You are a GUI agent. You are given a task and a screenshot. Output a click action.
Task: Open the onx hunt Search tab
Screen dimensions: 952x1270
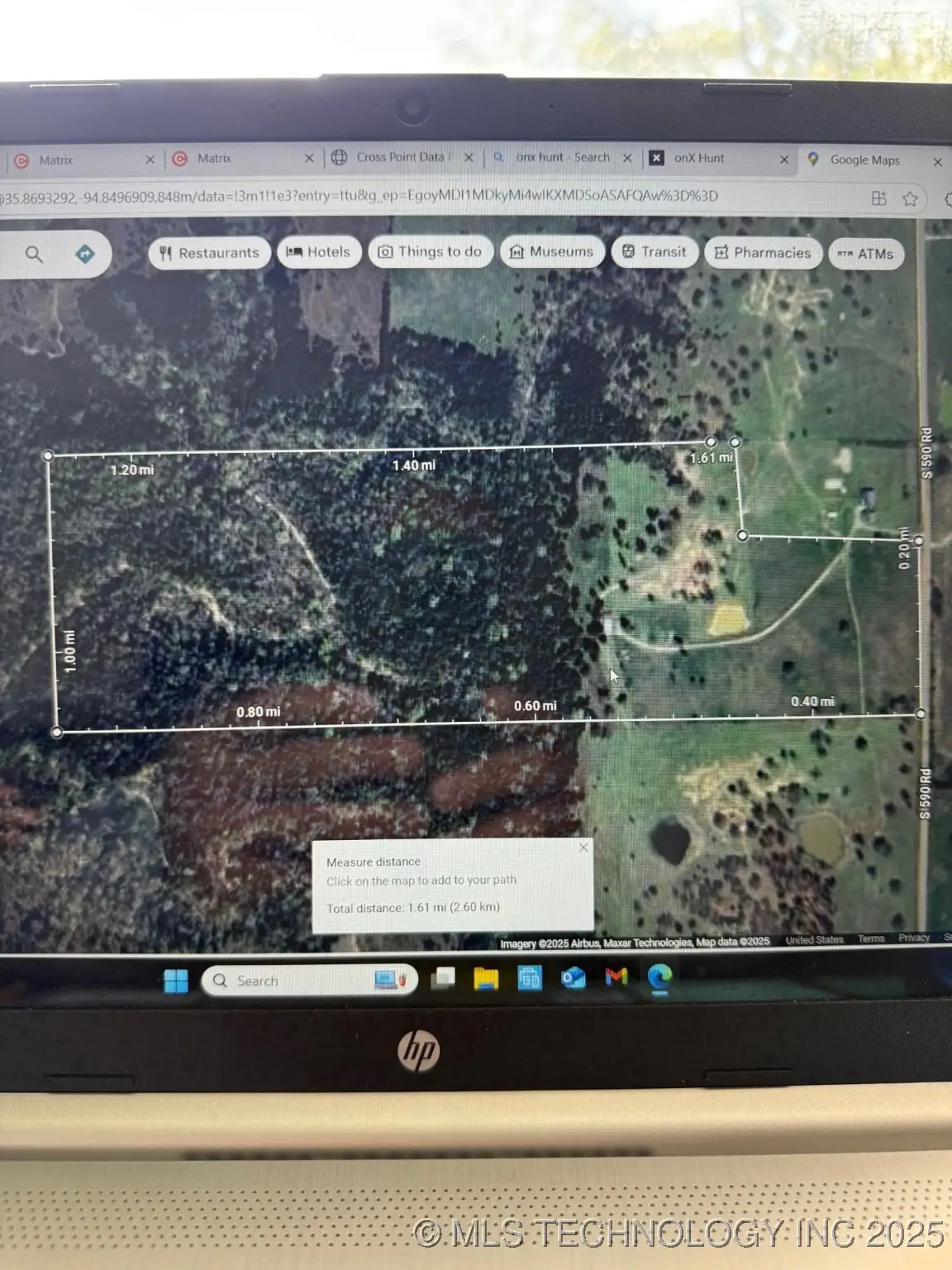(x=562, y=157)
